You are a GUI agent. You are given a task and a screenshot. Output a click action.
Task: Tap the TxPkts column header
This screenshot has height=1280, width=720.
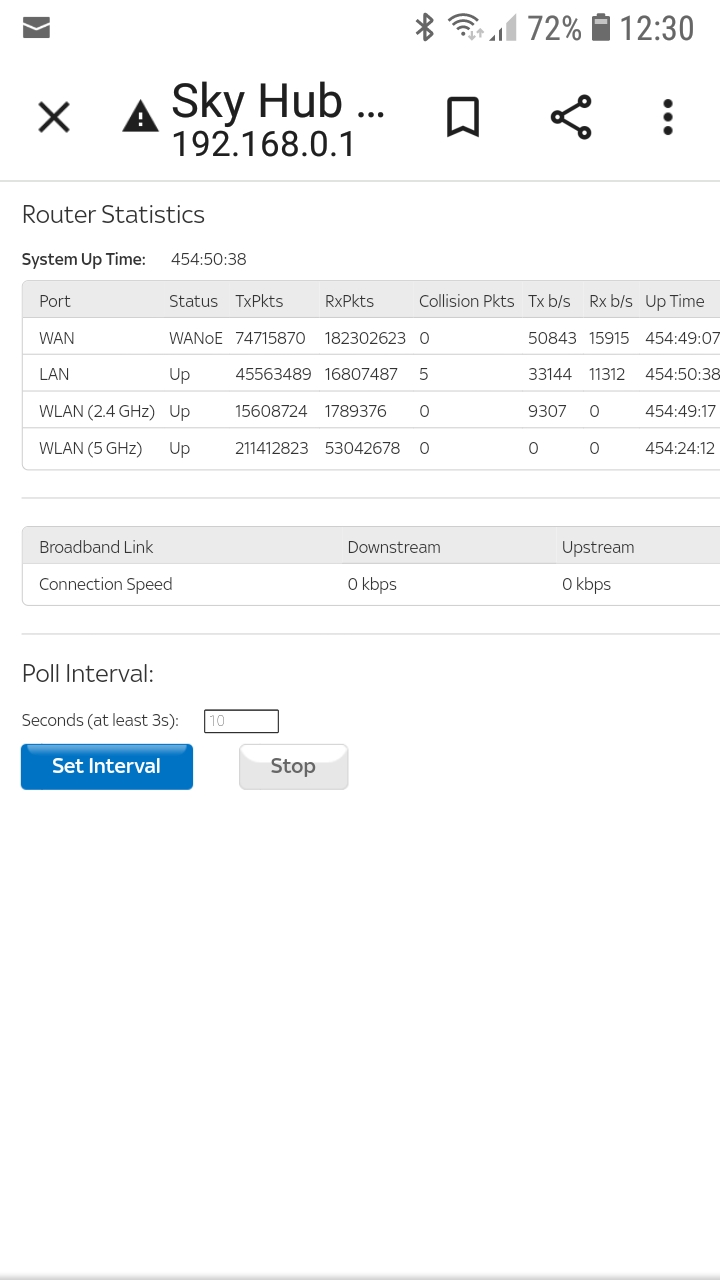coord(260,300)
